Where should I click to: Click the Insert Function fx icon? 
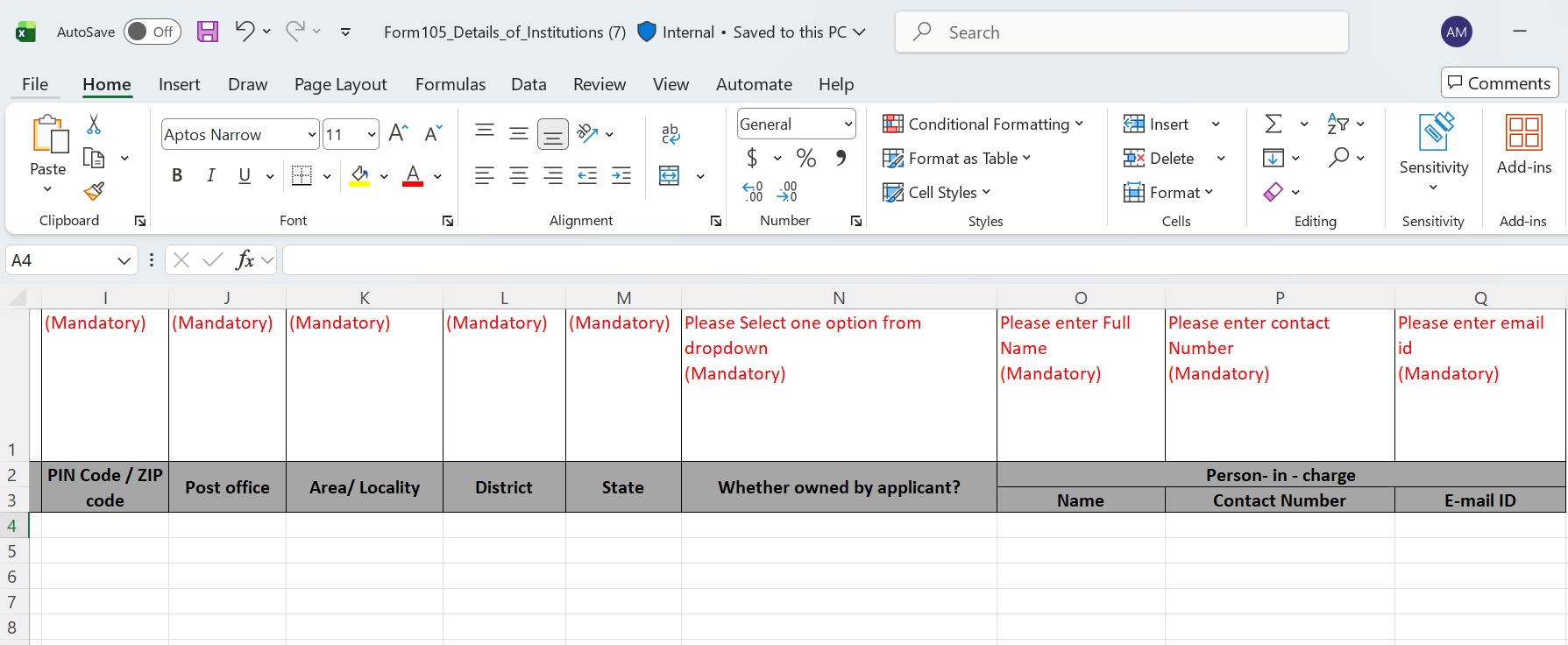pos(245,259)
